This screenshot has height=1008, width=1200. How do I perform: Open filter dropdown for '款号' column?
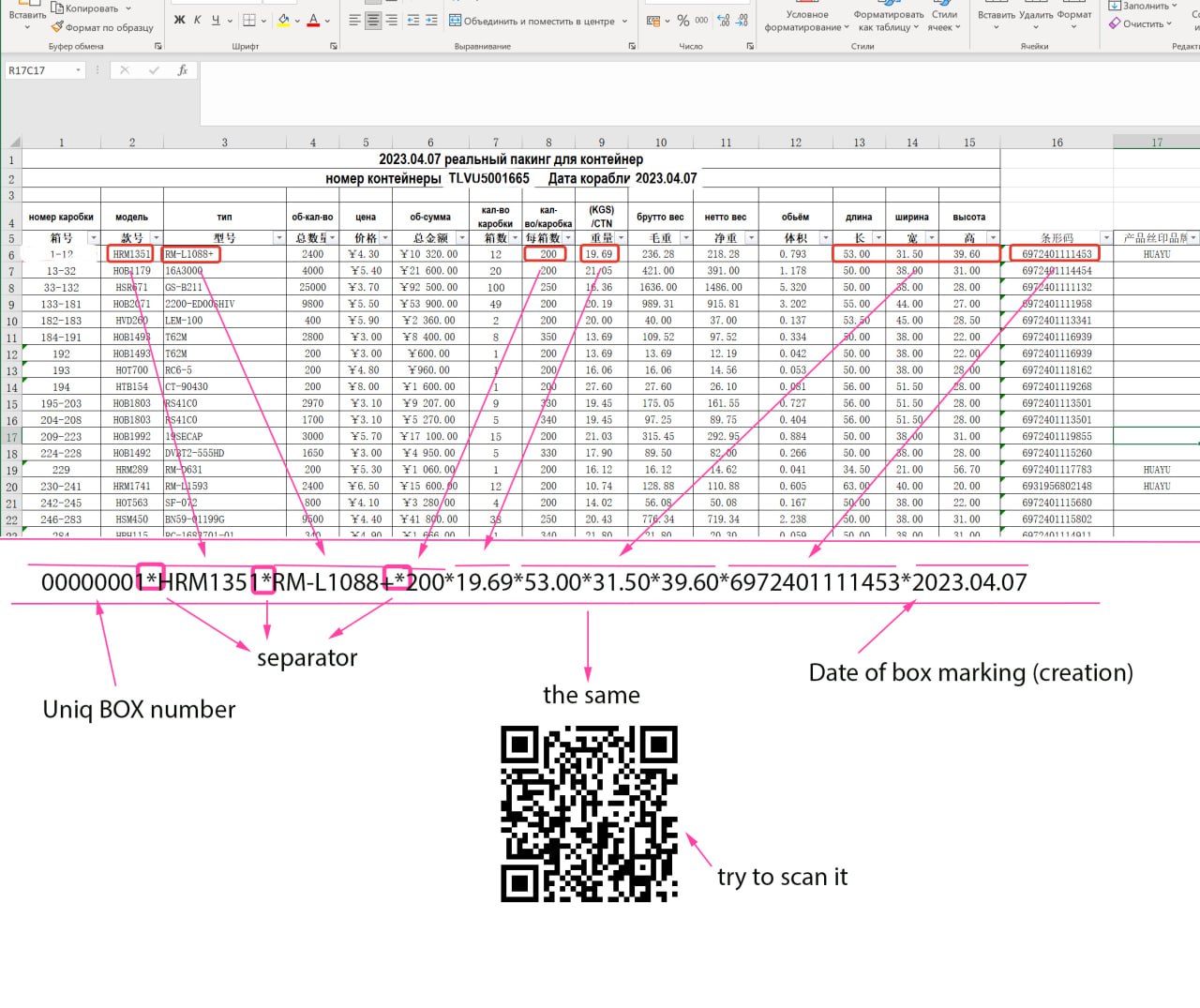coord(157,238)
